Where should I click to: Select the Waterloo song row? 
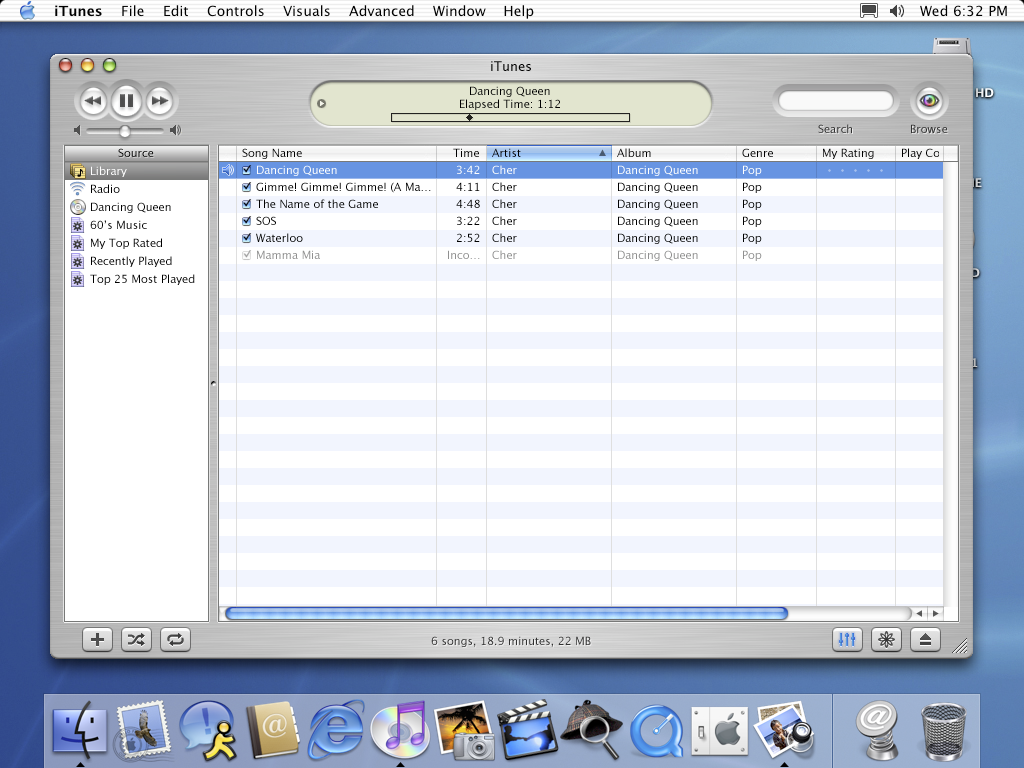pos(581,238)
